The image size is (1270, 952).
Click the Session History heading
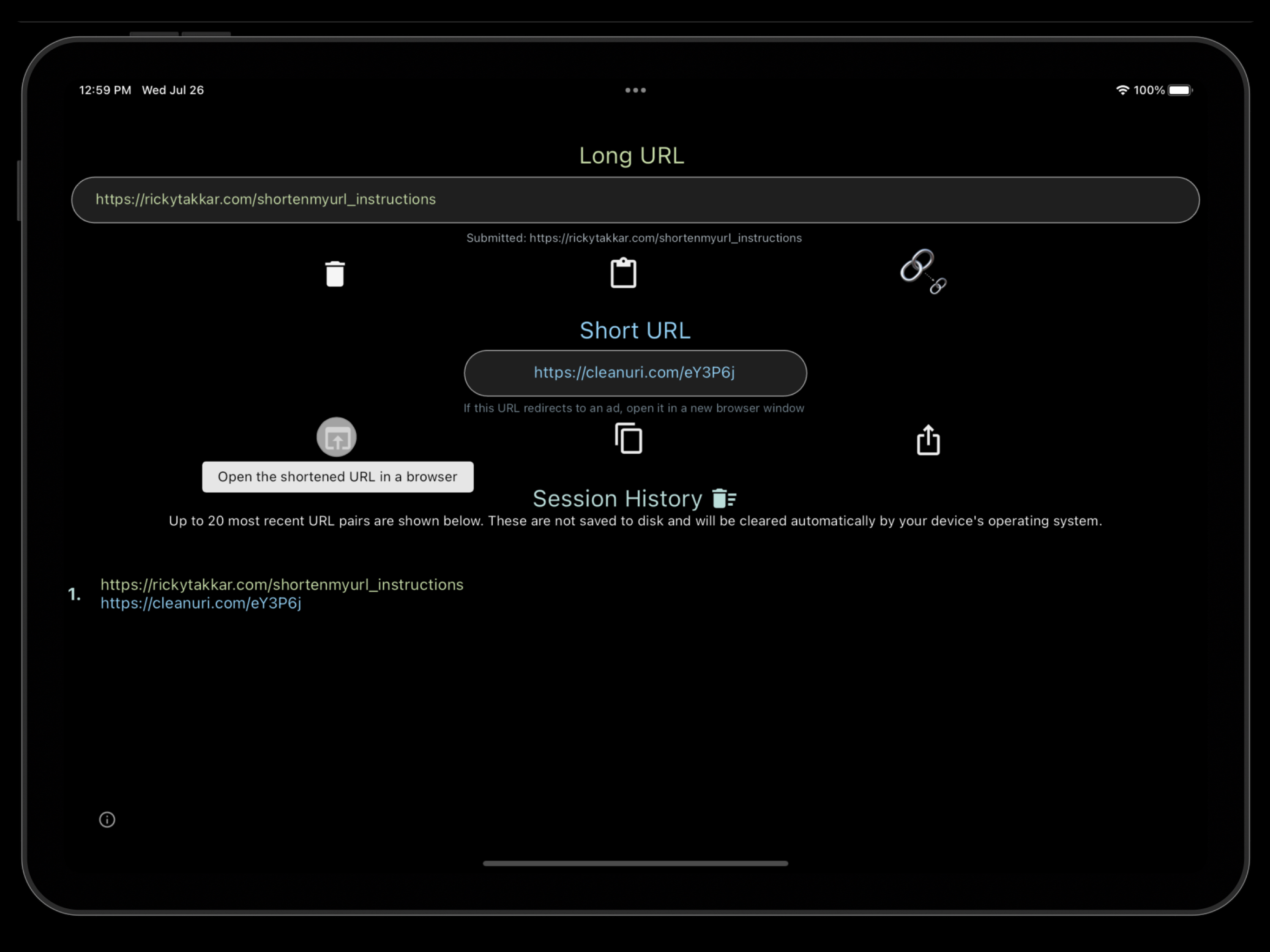tap(617, 498)
